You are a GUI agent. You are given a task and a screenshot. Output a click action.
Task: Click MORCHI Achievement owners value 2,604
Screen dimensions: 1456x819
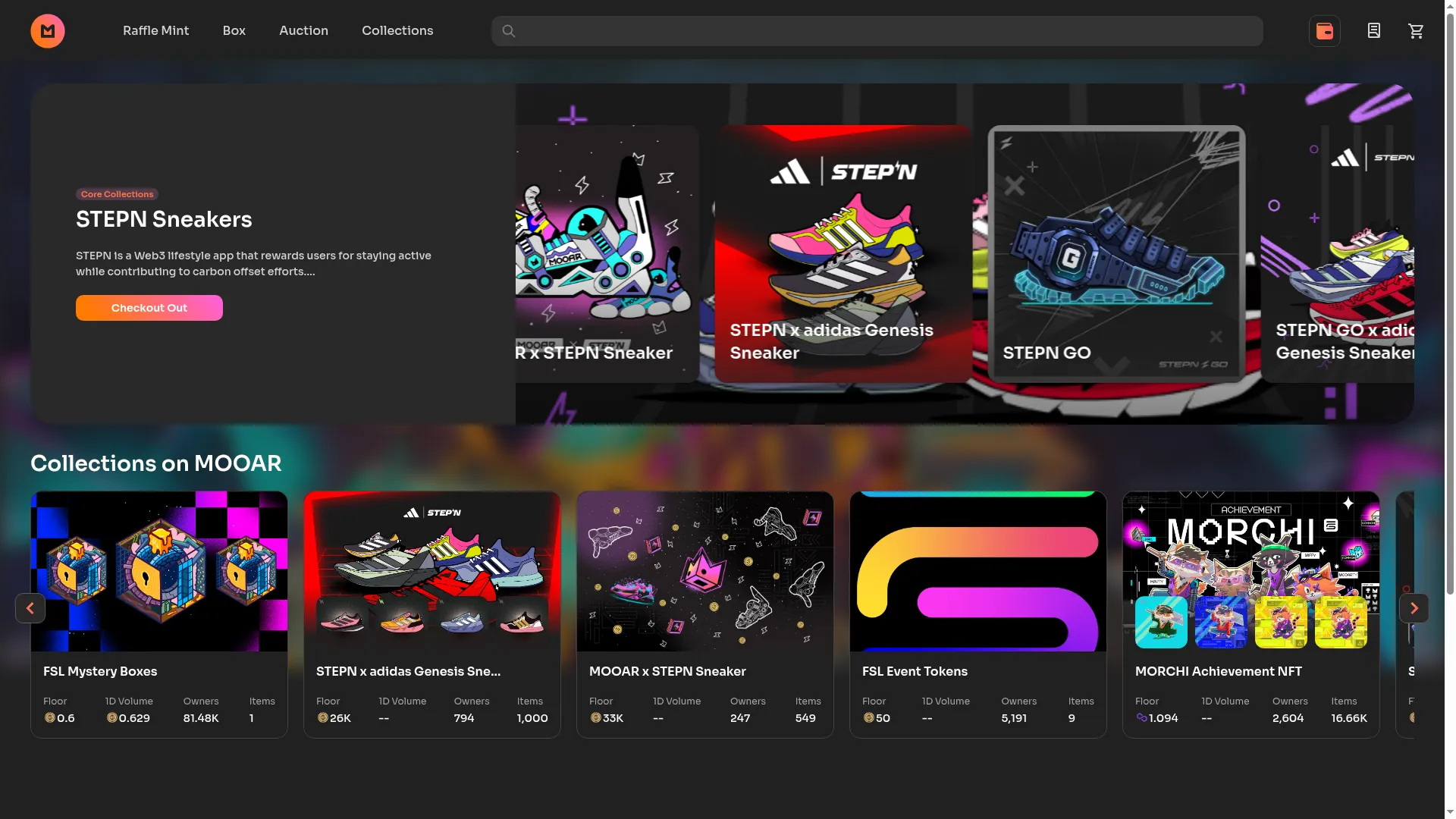[x=1288, y=718]
